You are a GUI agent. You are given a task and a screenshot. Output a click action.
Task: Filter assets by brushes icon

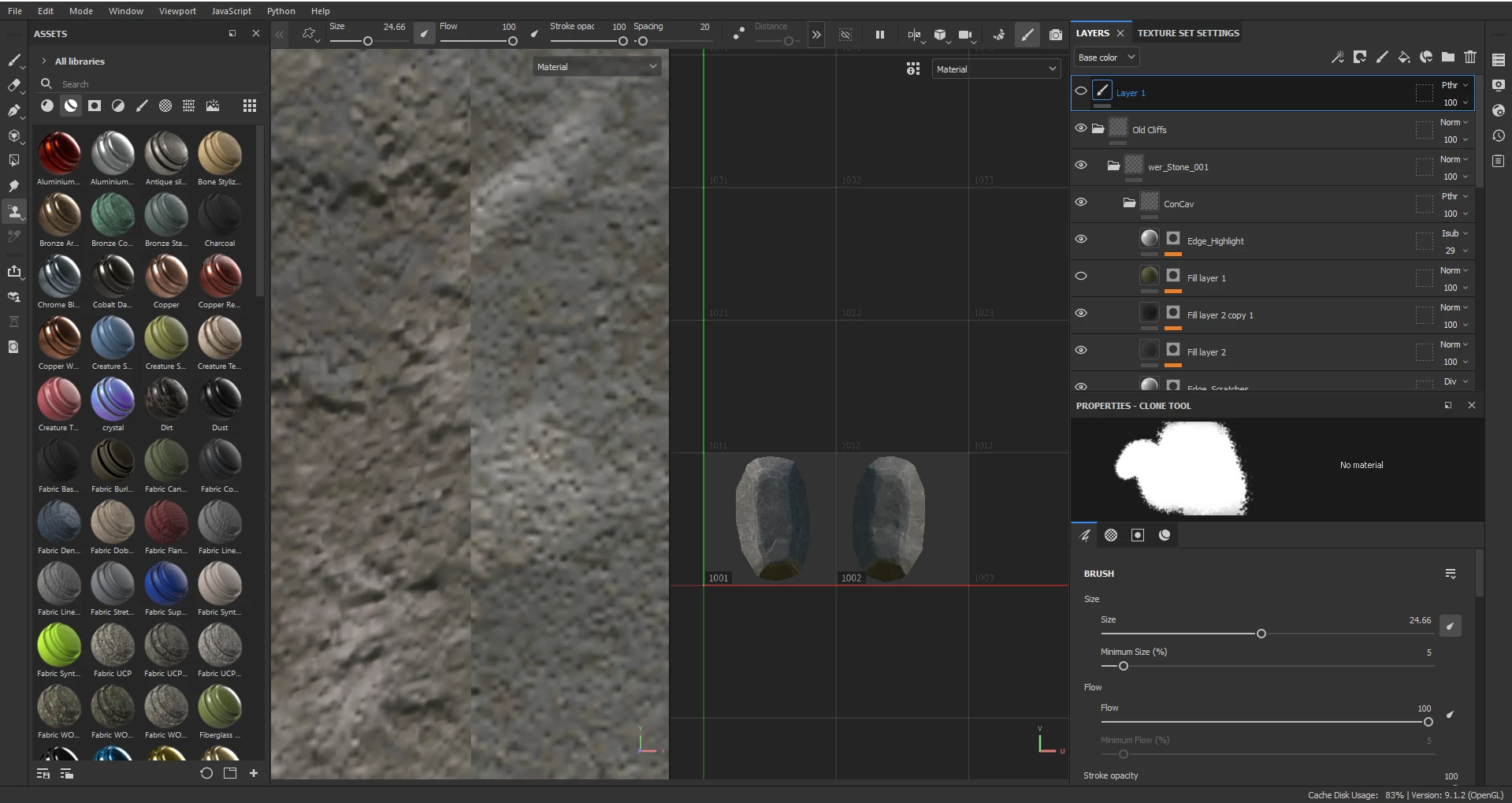(x=142, y=106)
